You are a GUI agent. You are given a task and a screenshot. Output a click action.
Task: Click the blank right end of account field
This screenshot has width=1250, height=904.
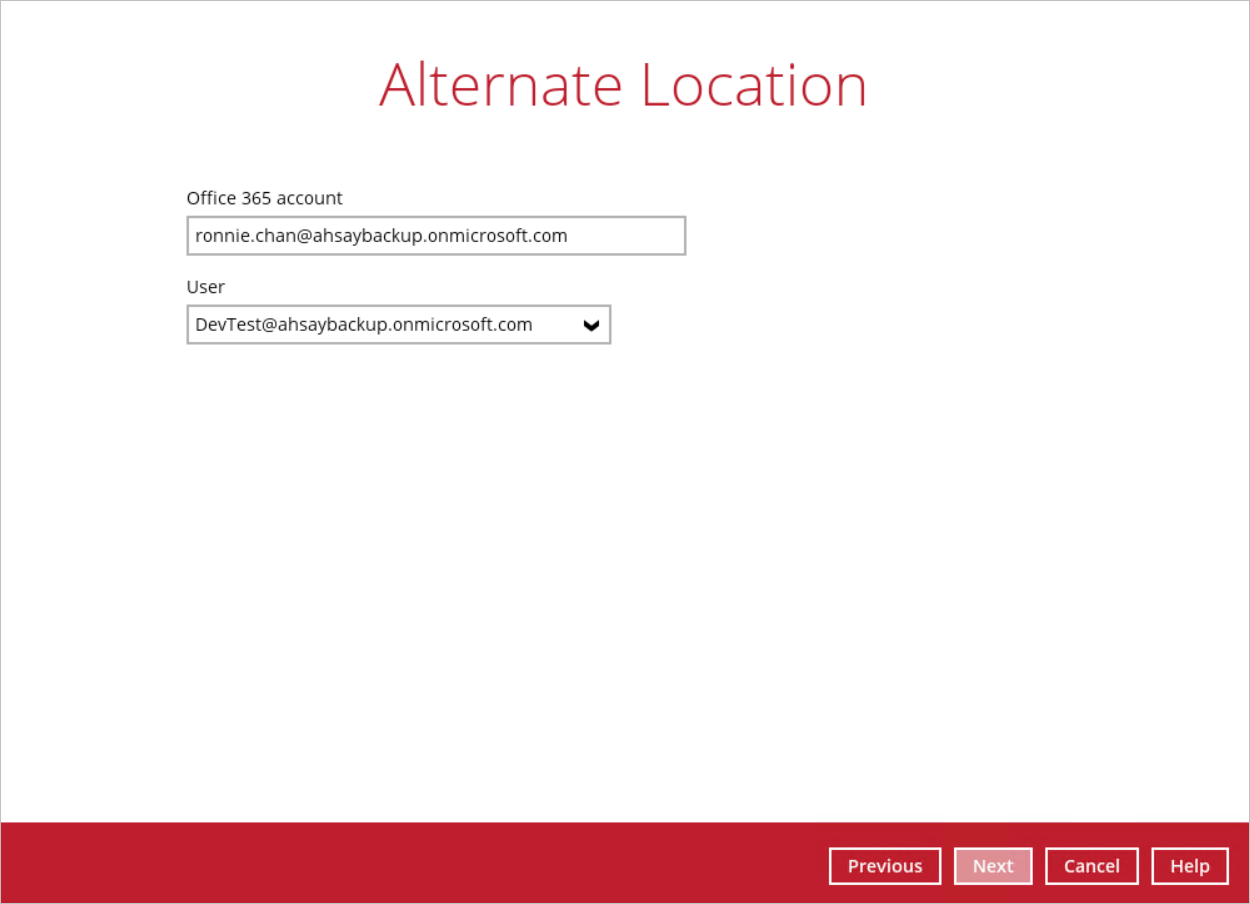(x=640, y=236)
